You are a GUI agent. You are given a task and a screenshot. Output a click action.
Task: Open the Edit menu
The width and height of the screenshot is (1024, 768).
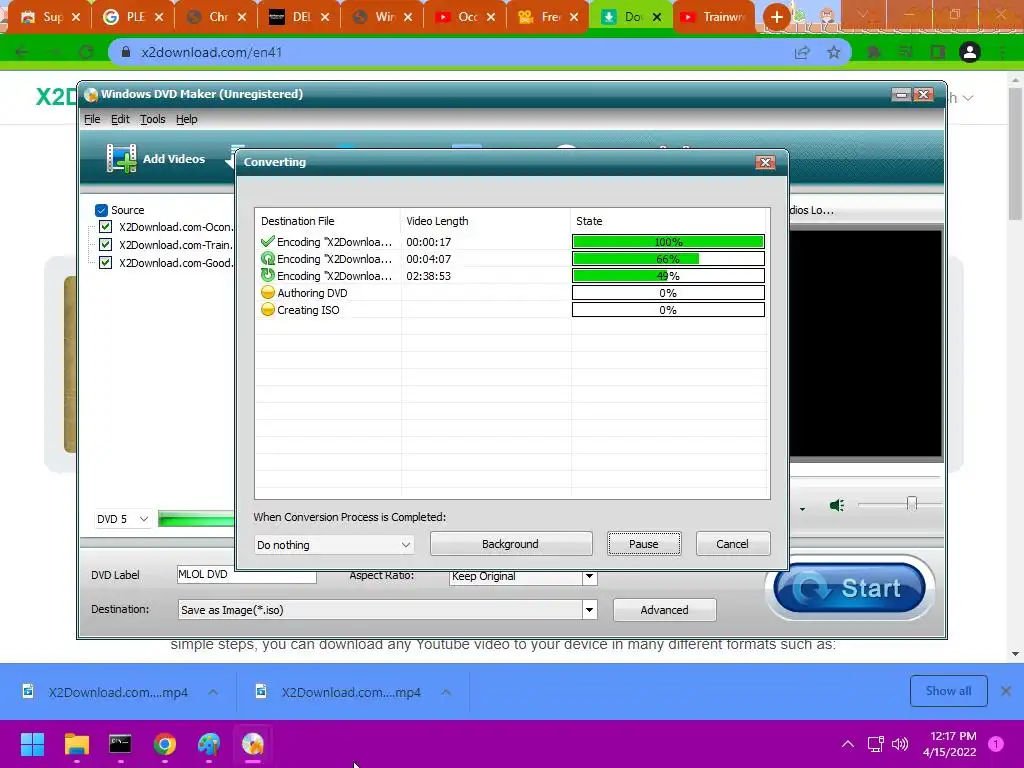(x=120, y=120)
